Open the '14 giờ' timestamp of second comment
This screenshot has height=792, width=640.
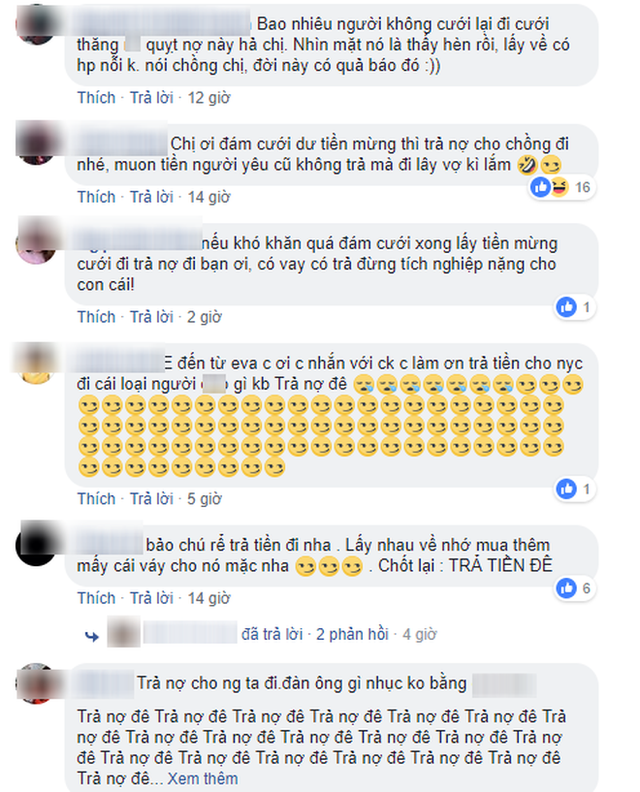coord(209,197)
